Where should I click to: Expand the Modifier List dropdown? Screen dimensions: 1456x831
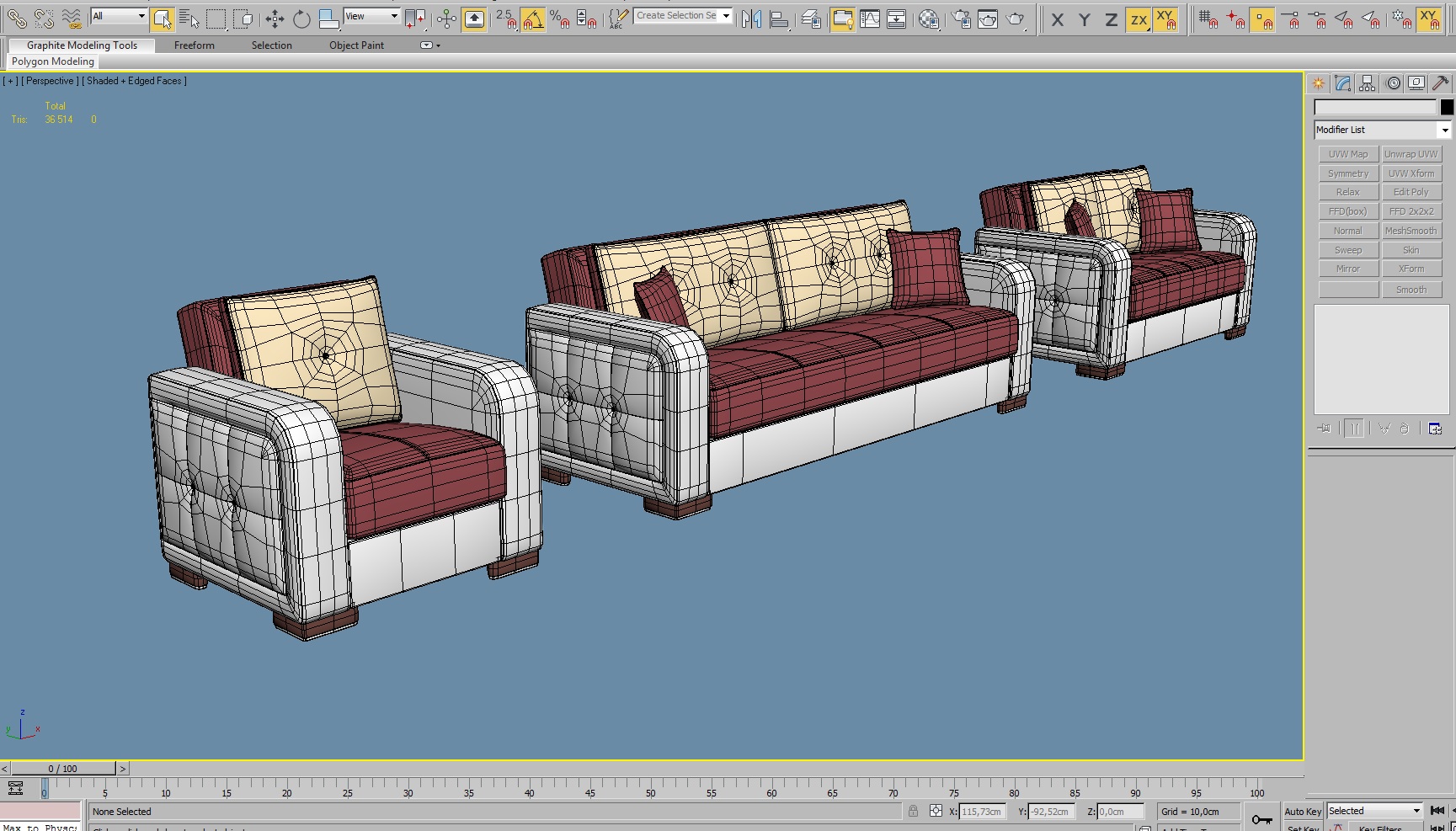coord(1444,130)
